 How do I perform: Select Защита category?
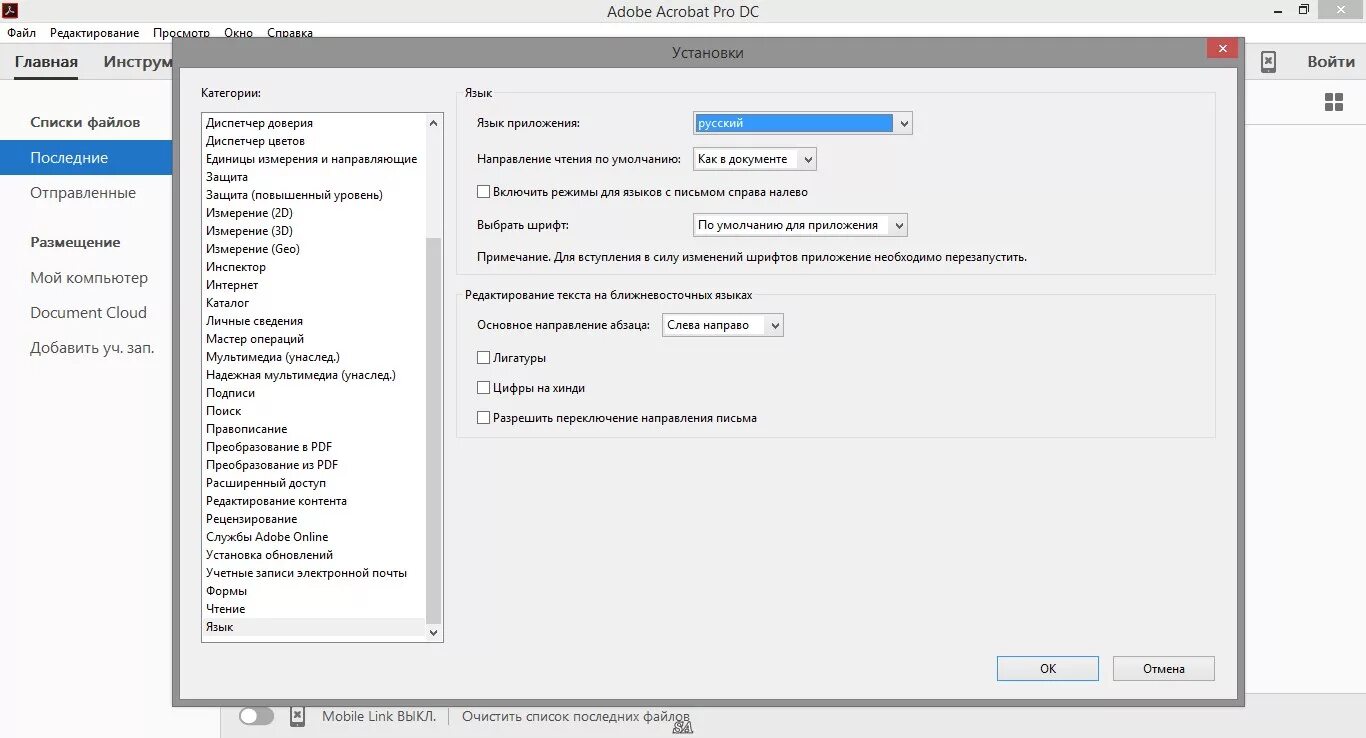click(x=313, y=177)
